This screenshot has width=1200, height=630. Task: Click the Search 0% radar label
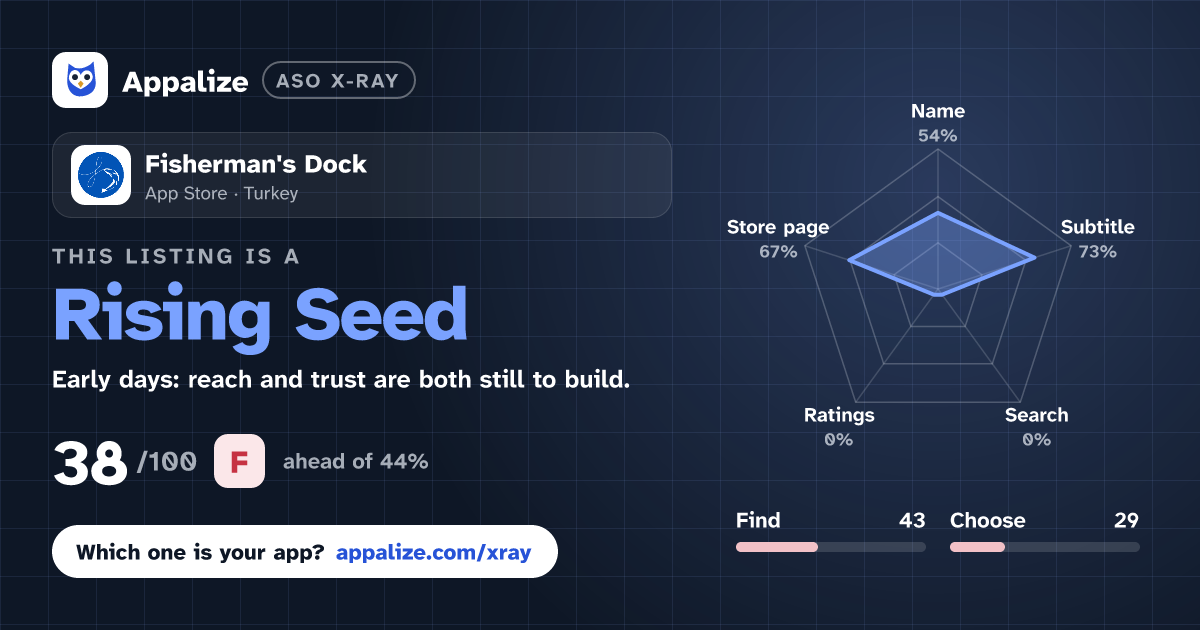1036,427
